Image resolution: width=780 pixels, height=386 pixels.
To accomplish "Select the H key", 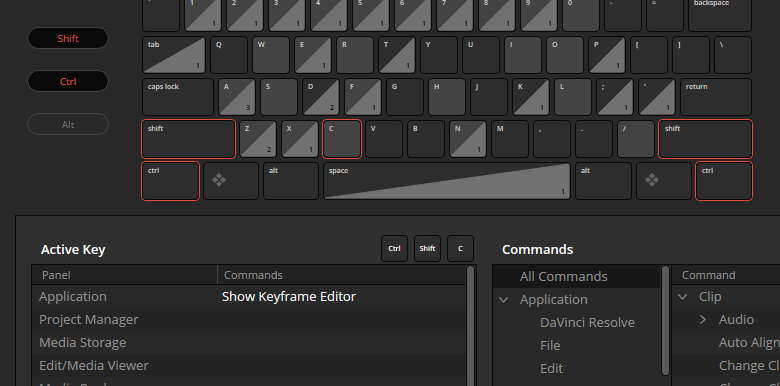I will 447,97.
